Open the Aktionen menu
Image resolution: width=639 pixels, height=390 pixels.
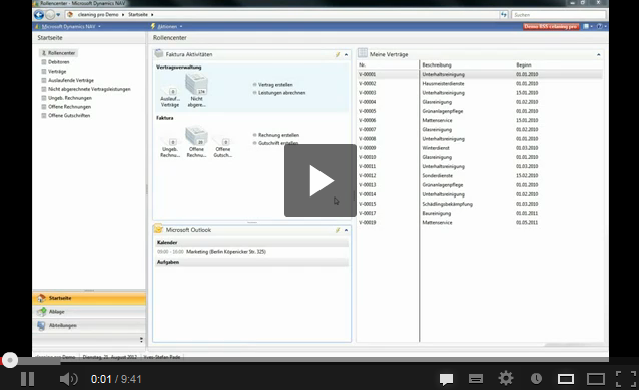[x=167, y=26]
